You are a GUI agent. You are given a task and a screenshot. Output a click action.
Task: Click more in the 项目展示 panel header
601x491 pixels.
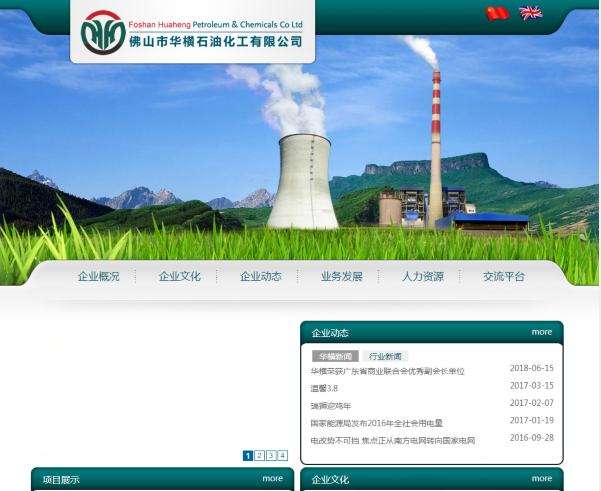point(273,479)
